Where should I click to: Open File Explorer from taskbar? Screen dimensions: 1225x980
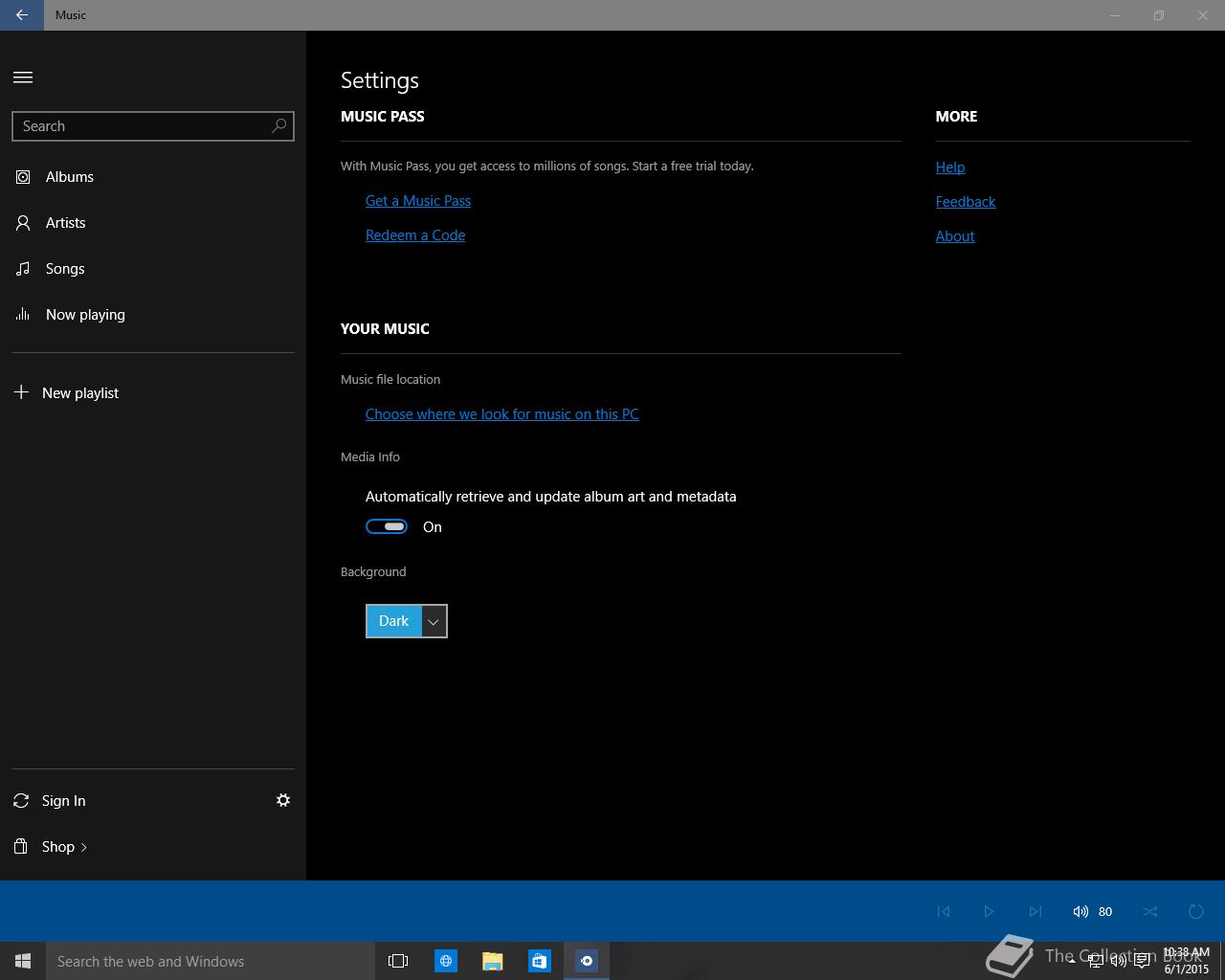(493, 961)
